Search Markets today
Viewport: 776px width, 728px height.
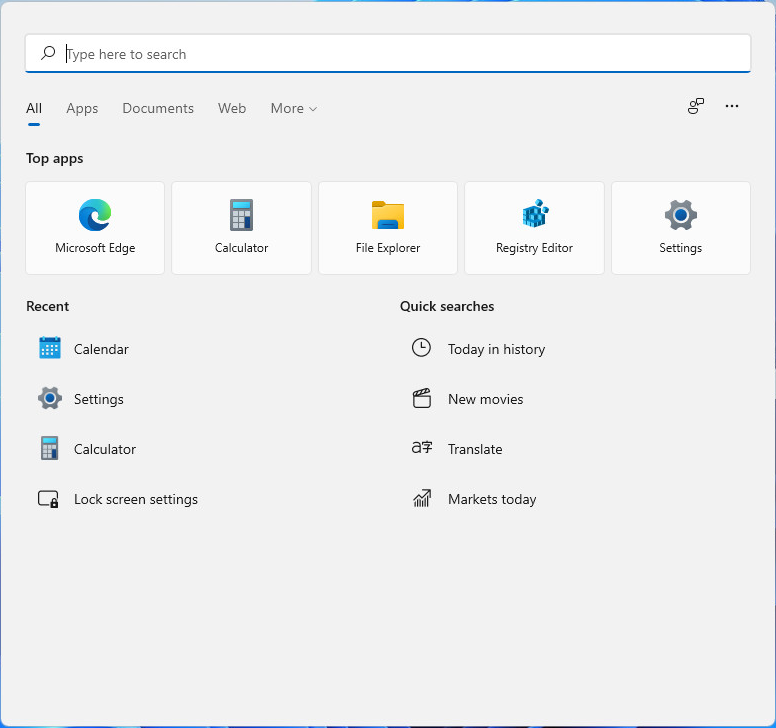pos(492,499)
